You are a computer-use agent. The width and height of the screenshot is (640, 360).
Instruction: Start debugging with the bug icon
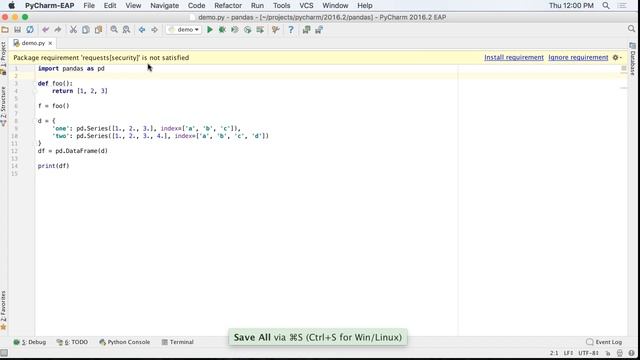(x=222, y=30)
